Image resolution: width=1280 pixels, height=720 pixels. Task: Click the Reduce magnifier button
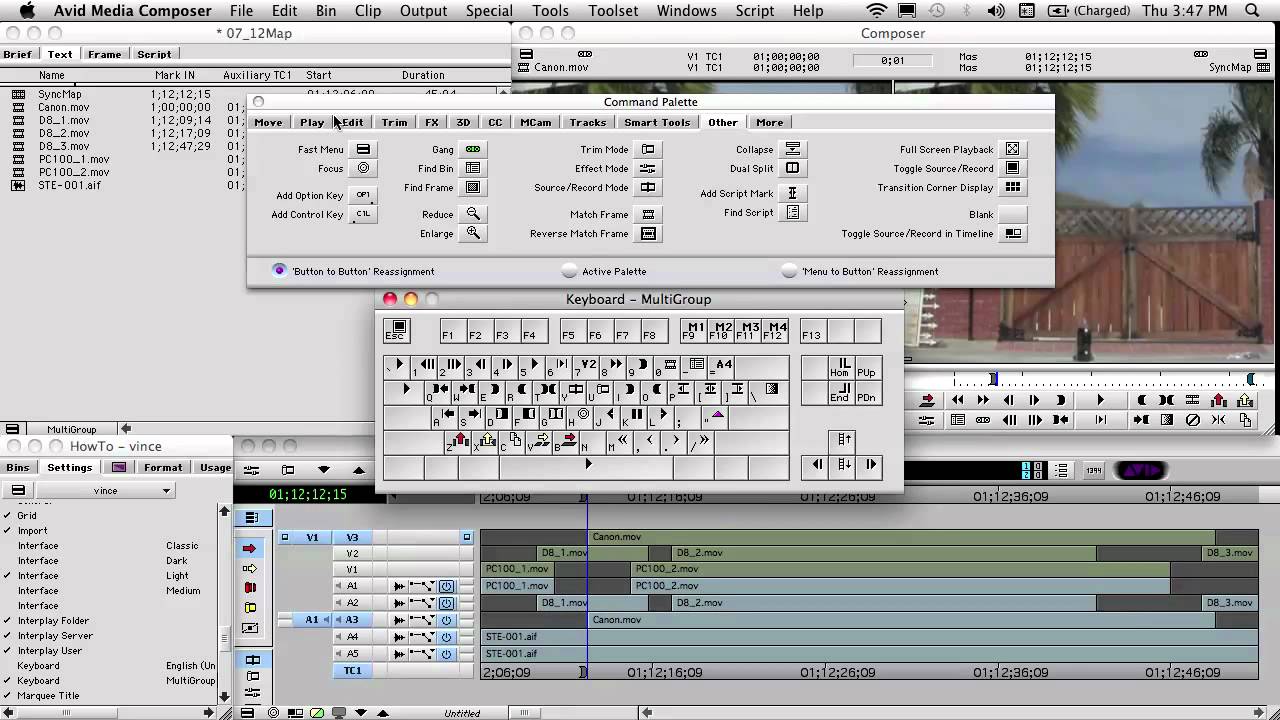point(473,214)
